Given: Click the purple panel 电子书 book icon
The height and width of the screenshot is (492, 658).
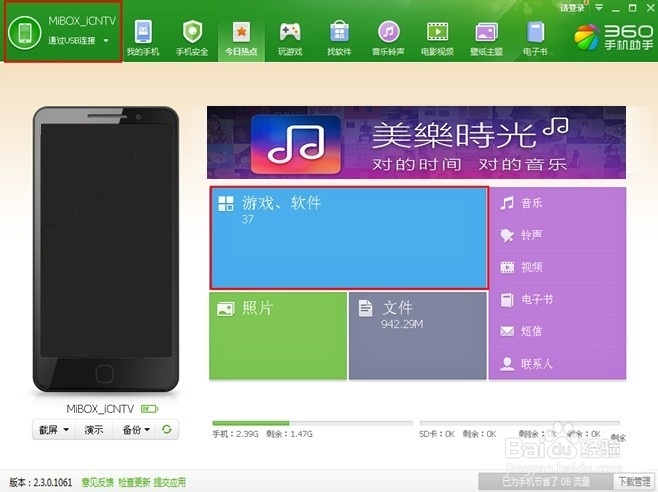Looking at the screenshot, I should 507,299.
